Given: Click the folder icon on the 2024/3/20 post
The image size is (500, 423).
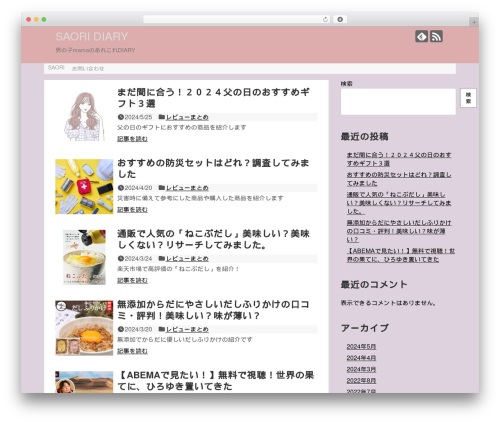Looking at the screenshot, I should point(162,329).
